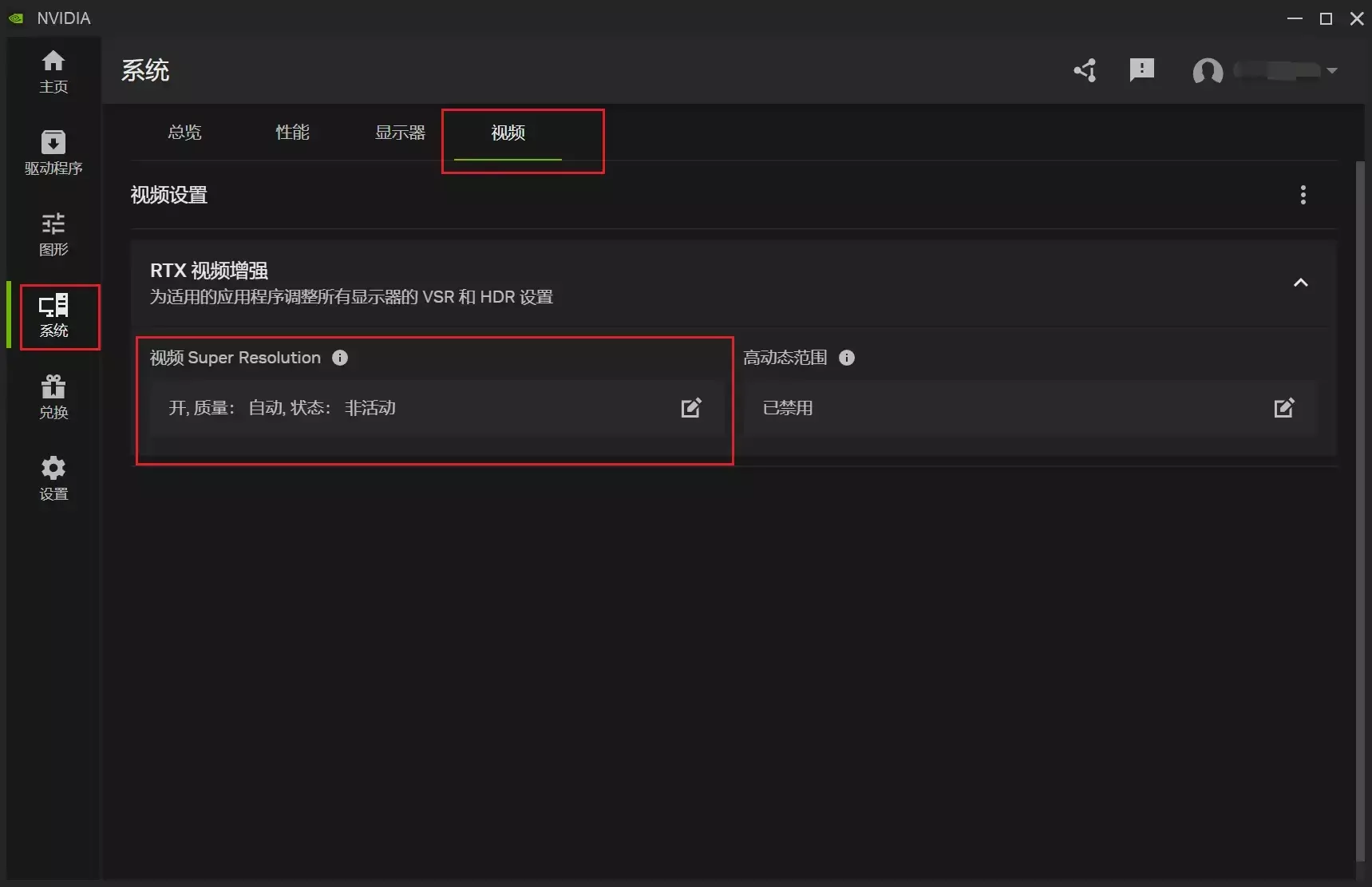This screenshot has height=887, width=1372.
Task: Open 设置 settings in sidebar
Action: [x=53, y=479]
